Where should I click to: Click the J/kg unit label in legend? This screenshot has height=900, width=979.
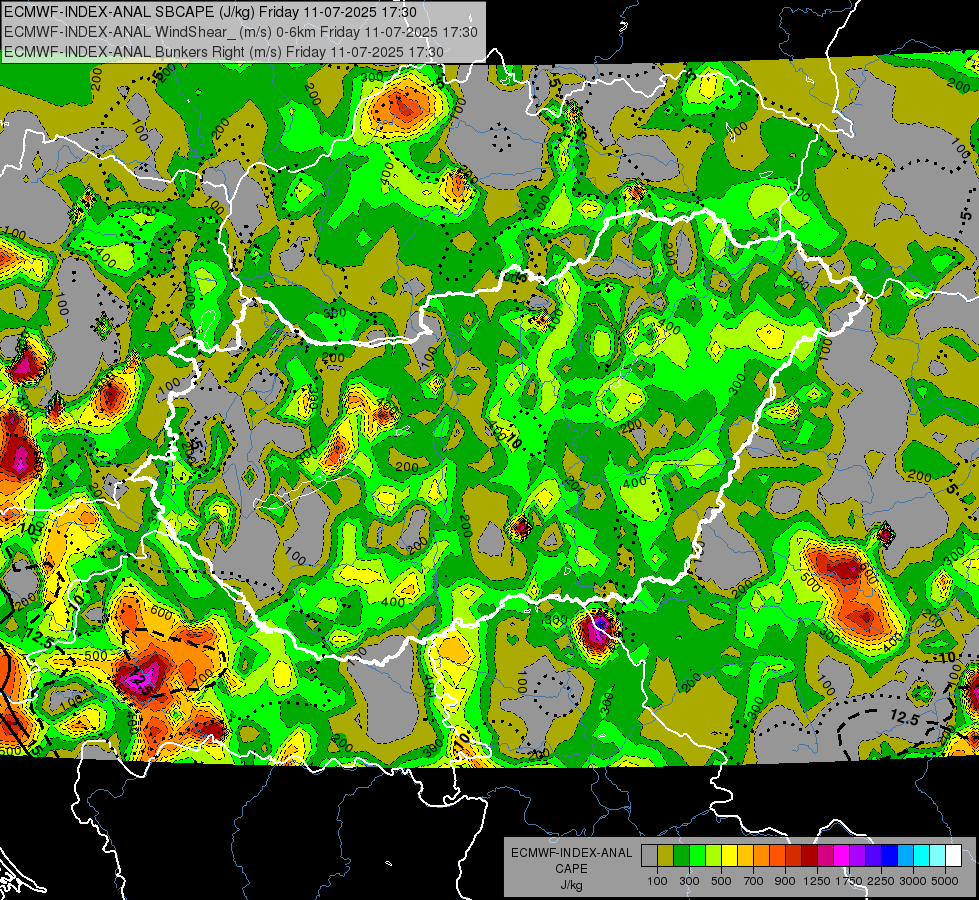[571, 885]
